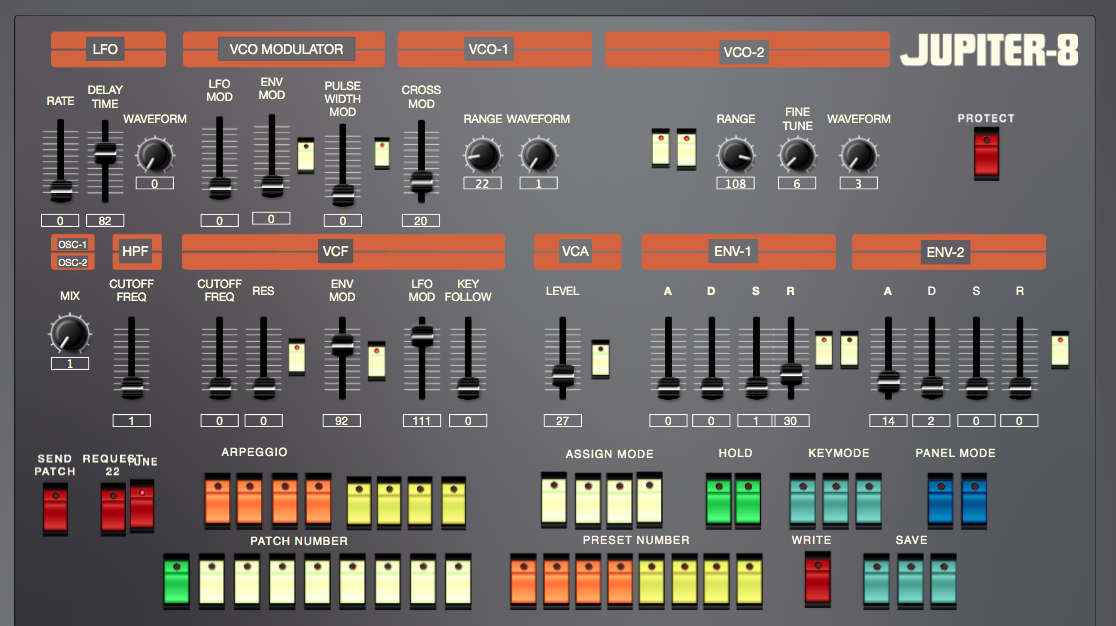Toggle the switch beside PULSE WIDTH MOD
Image resolution: width=1116 pixels, height=626 pixels.
pyautogui.click(x=382, y=152)
